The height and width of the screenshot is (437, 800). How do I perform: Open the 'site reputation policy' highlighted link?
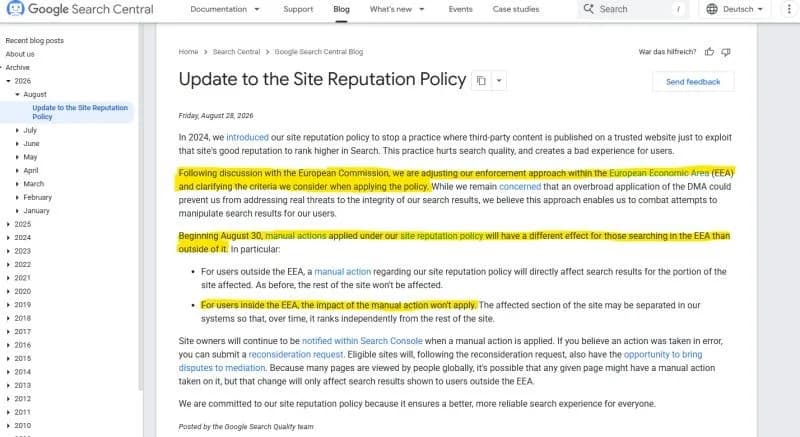tap(441, 236)
